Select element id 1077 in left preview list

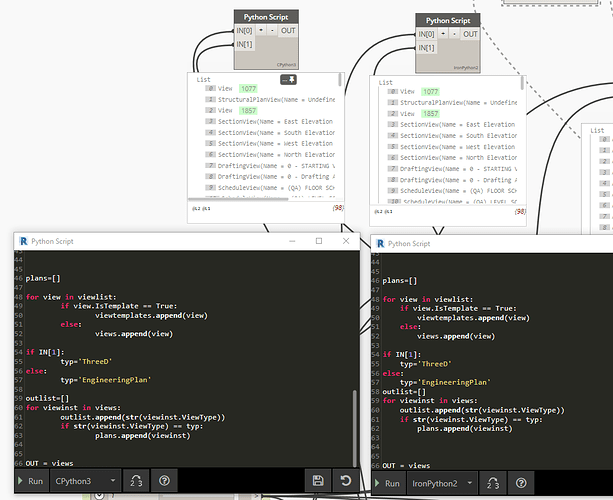tap(248, 89)
